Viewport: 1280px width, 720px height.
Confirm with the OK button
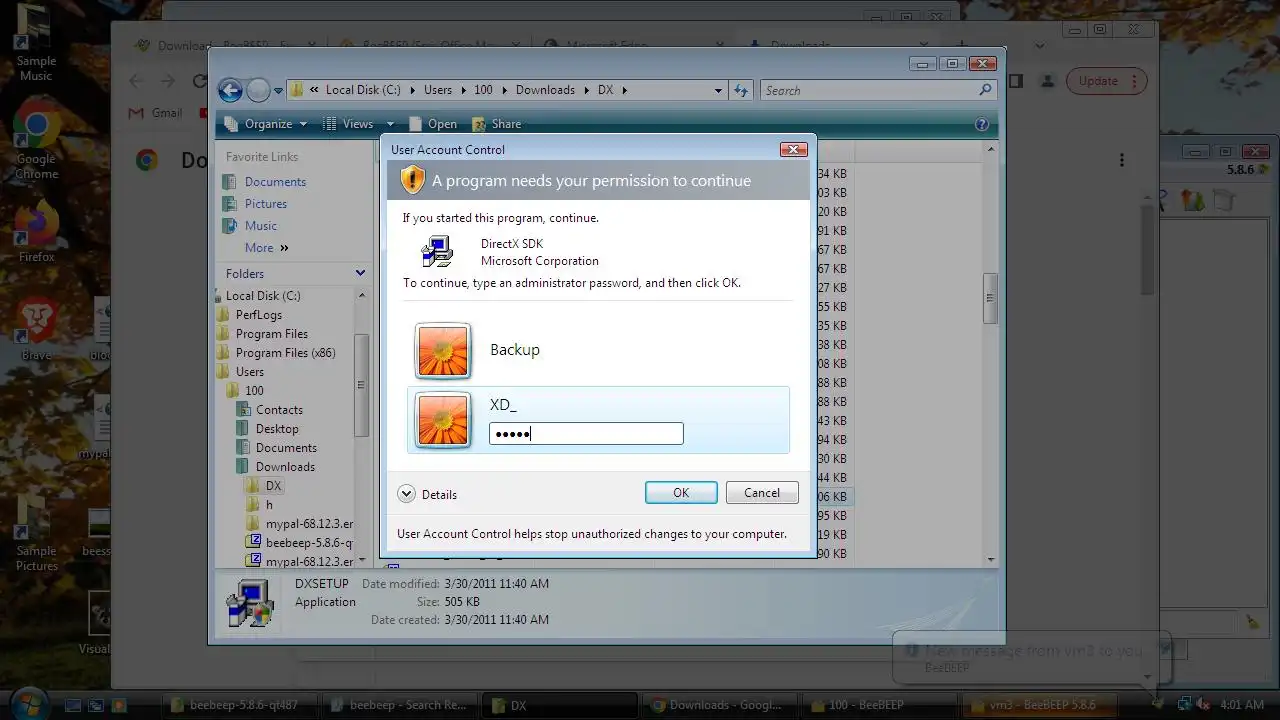click(681, 492)
